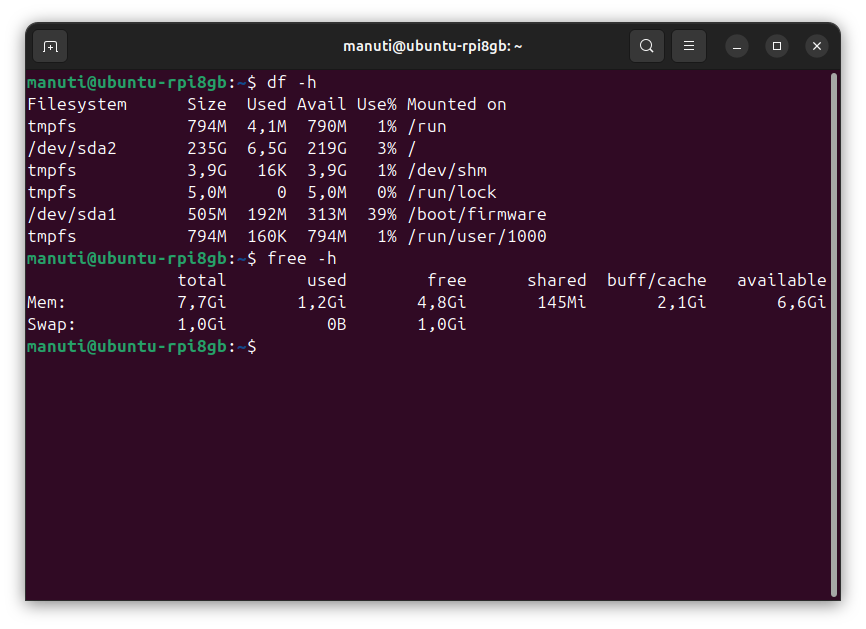Click the '/dev/sda2' filesystem entry

click(72, 149)
